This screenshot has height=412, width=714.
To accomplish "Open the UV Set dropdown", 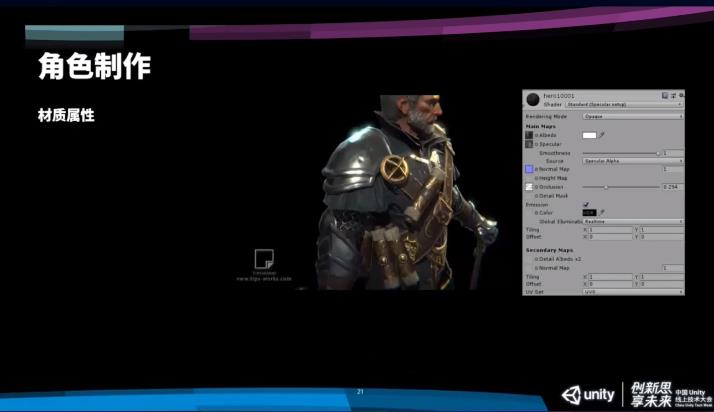I will pyautogui.click(x=633, y=291).
